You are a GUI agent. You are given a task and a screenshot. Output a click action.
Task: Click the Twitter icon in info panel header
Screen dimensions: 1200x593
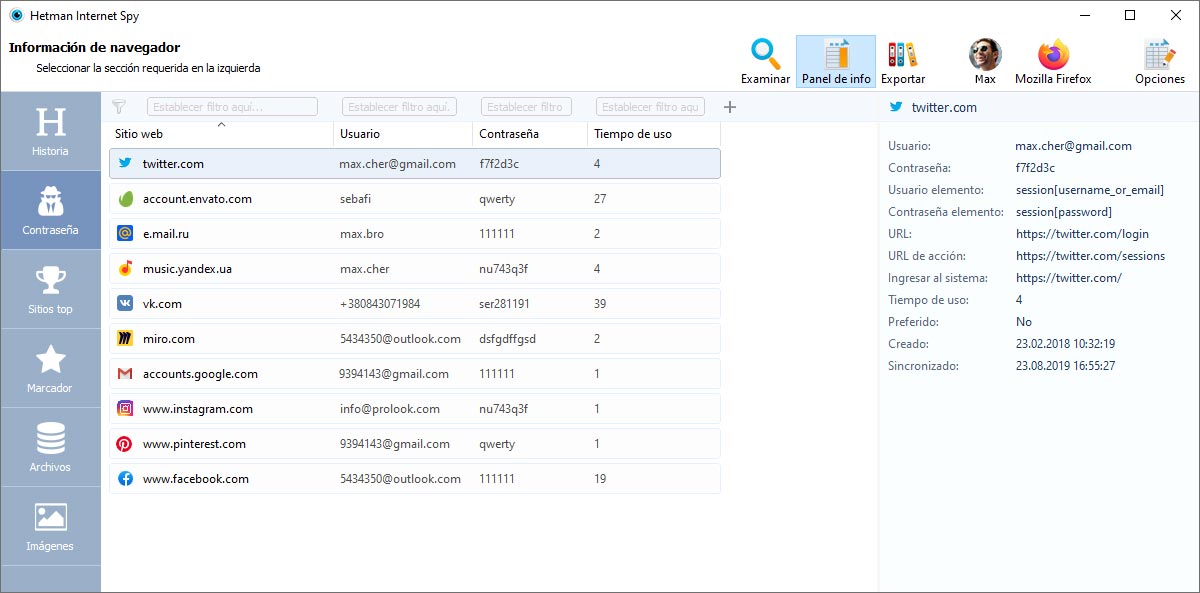(896, 107)
